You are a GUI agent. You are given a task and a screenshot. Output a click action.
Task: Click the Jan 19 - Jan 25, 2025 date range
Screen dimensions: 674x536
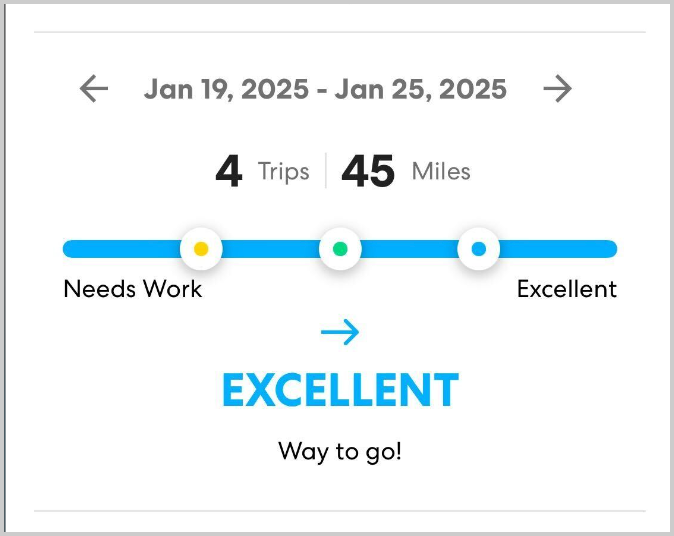tap(325, 89)
